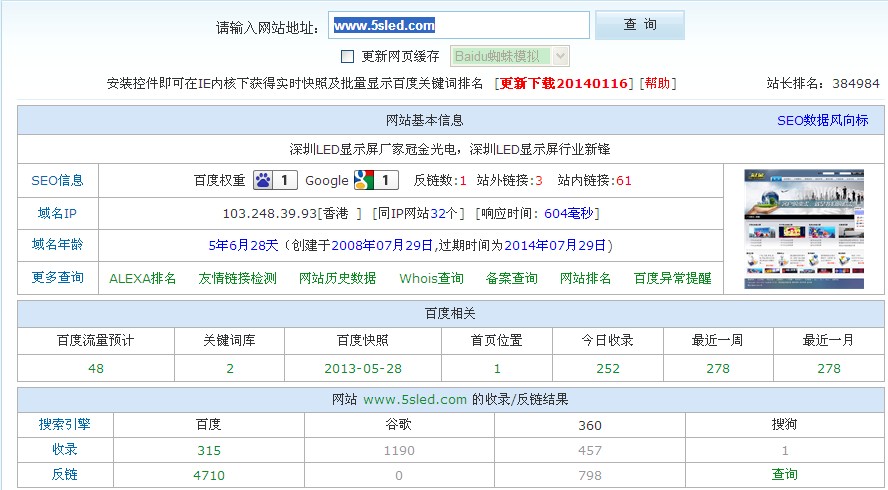The width and height of the screenshot is (888, 490).
Task: Open the www.5sled.com link in results header
Action: tap(415, 399)
